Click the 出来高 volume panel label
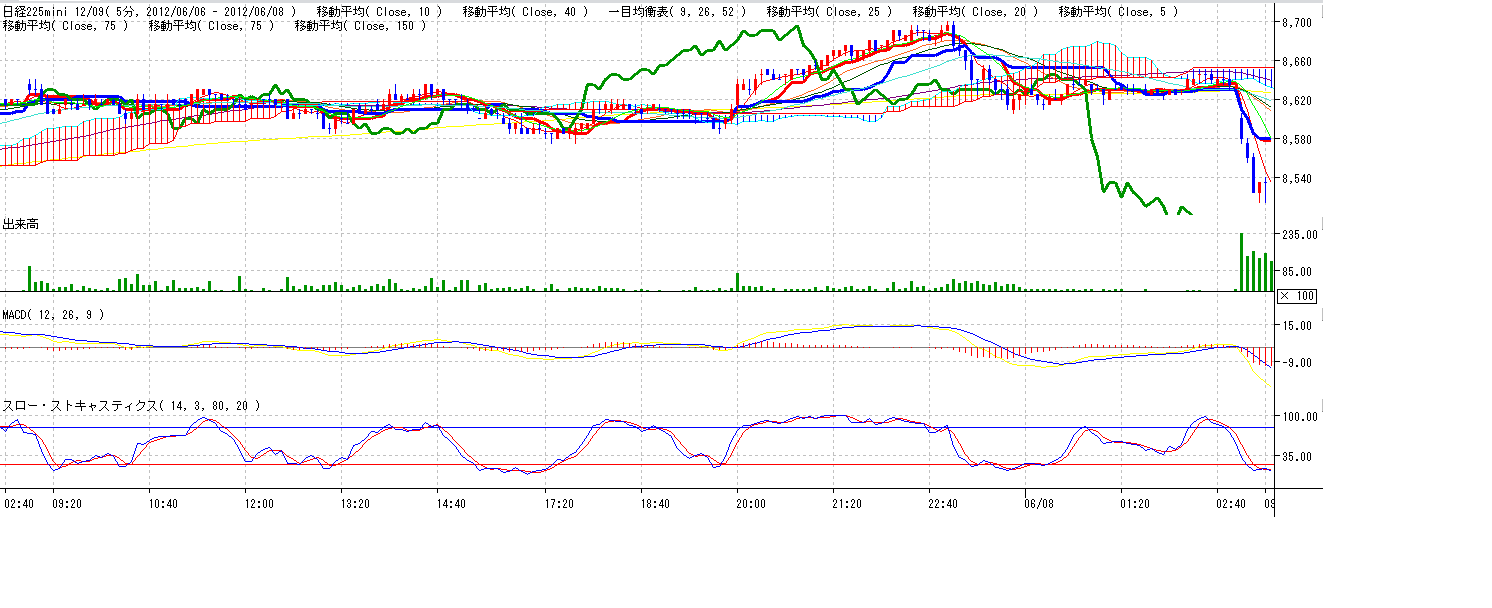 [x=20, y=225]
